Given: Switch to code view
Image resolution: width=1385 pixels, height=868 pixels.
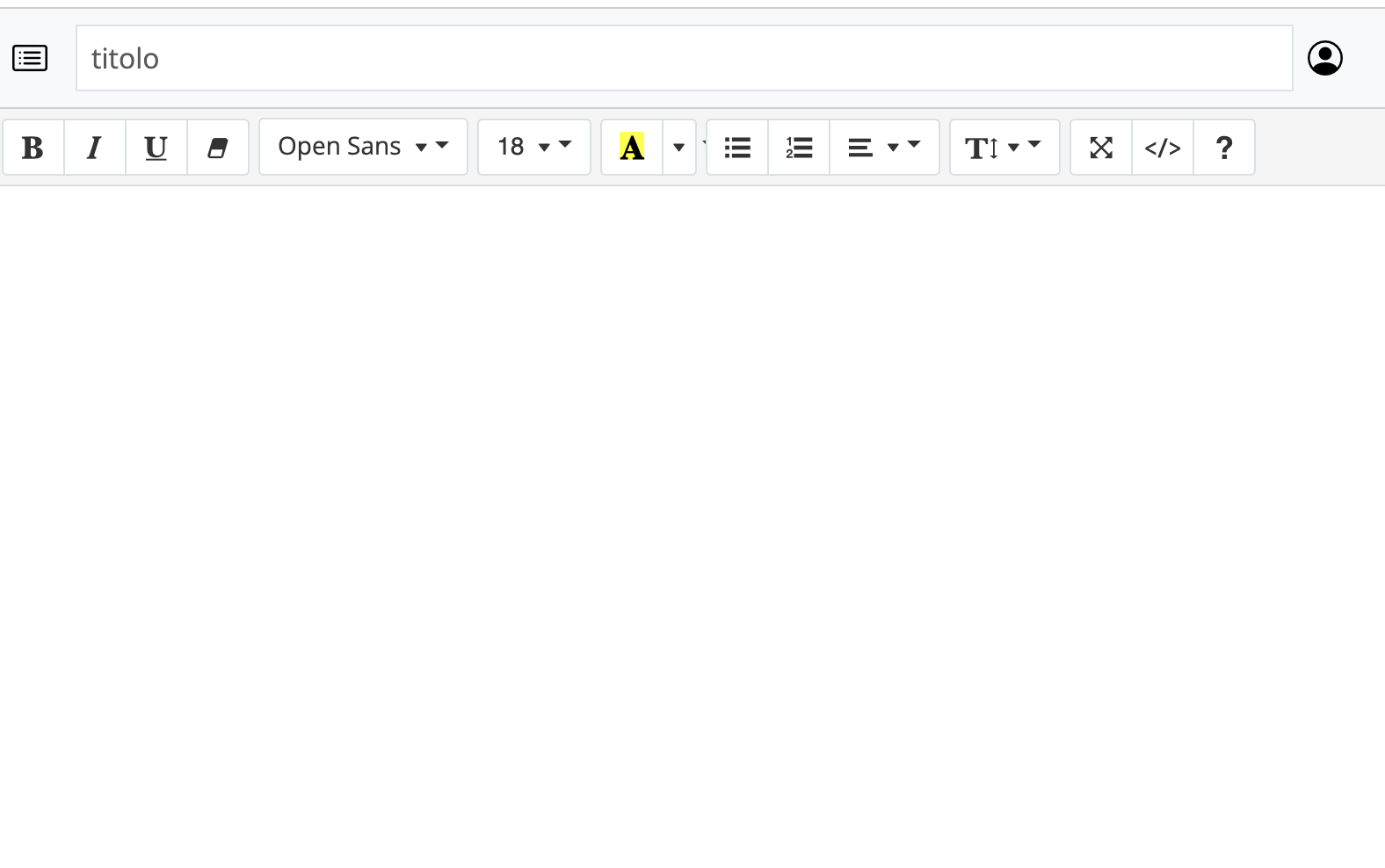Looking at the screenshot, I should [1163, 148].
